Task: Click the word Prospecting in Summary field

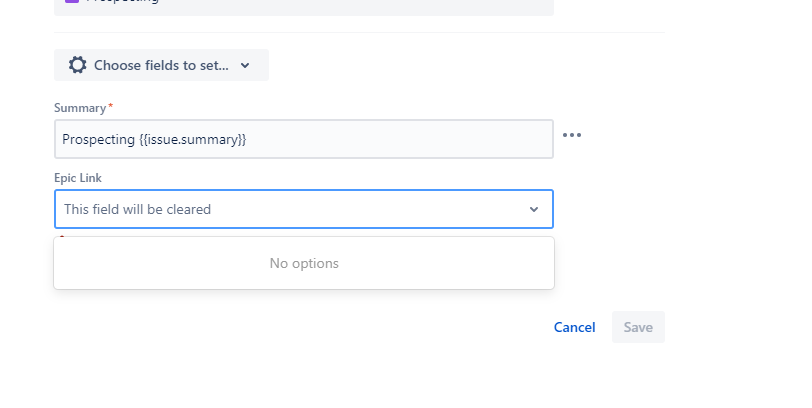Action: [x=98, y=140]
